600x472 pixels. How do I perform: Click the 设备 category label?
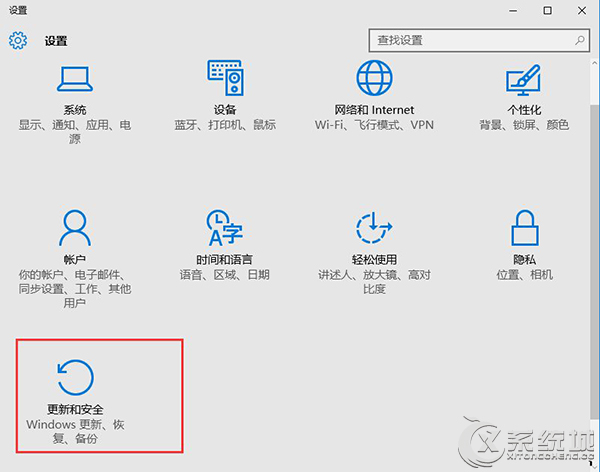coord(225,110)
